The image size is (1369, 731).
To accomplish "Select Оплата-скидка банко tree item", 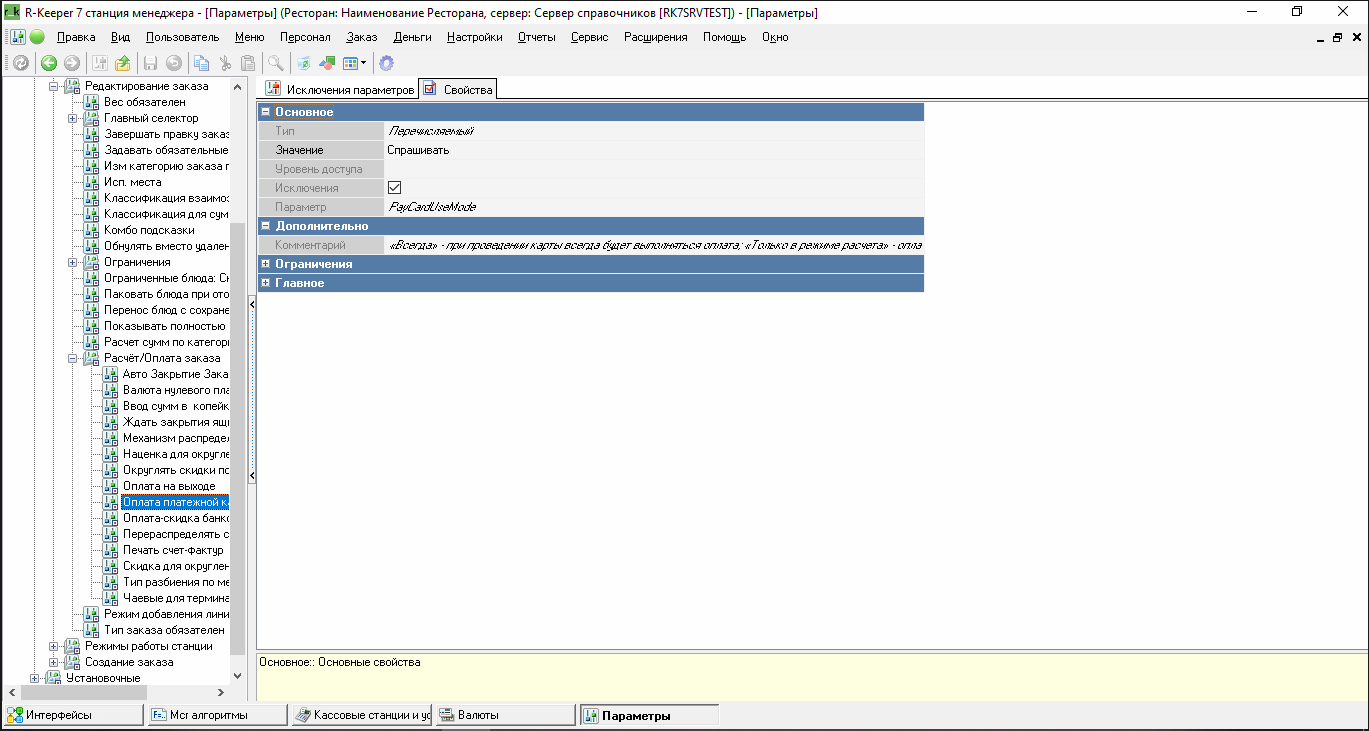I will tap(175, 518).
